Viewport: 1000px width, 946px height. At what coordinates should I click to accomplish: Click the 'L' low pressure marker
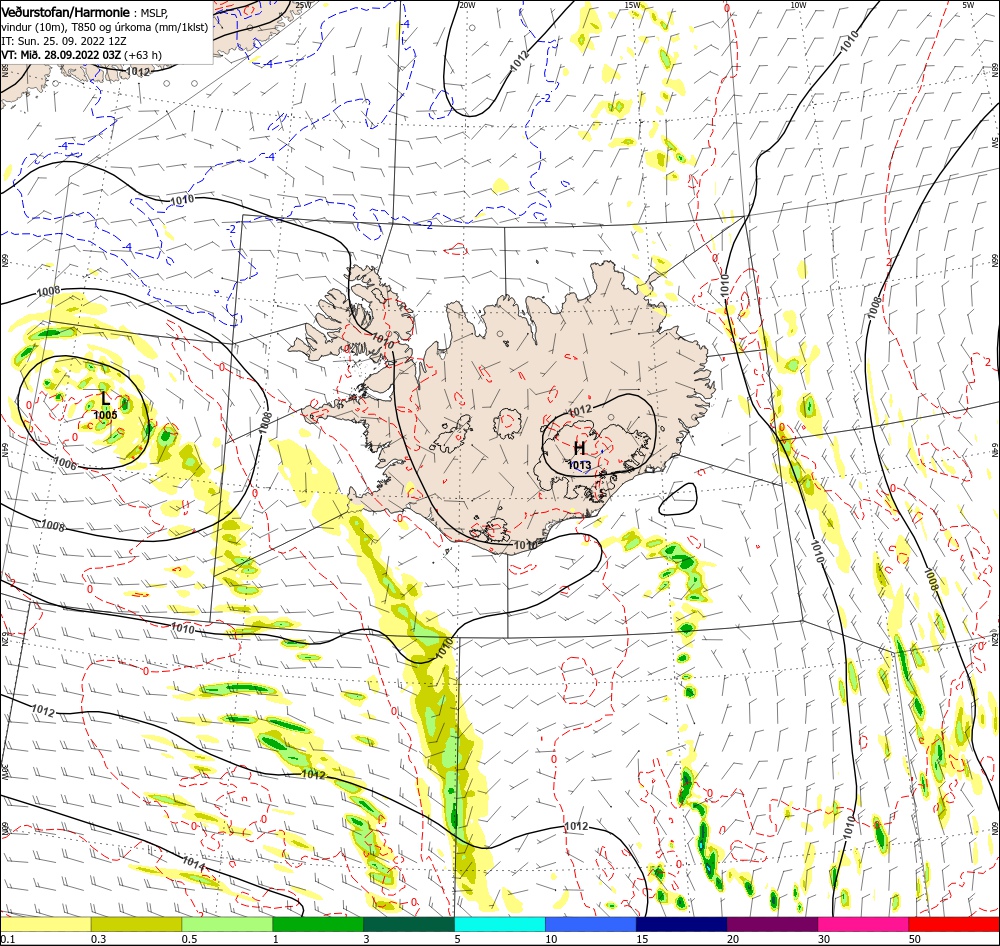tap(106, 399)
